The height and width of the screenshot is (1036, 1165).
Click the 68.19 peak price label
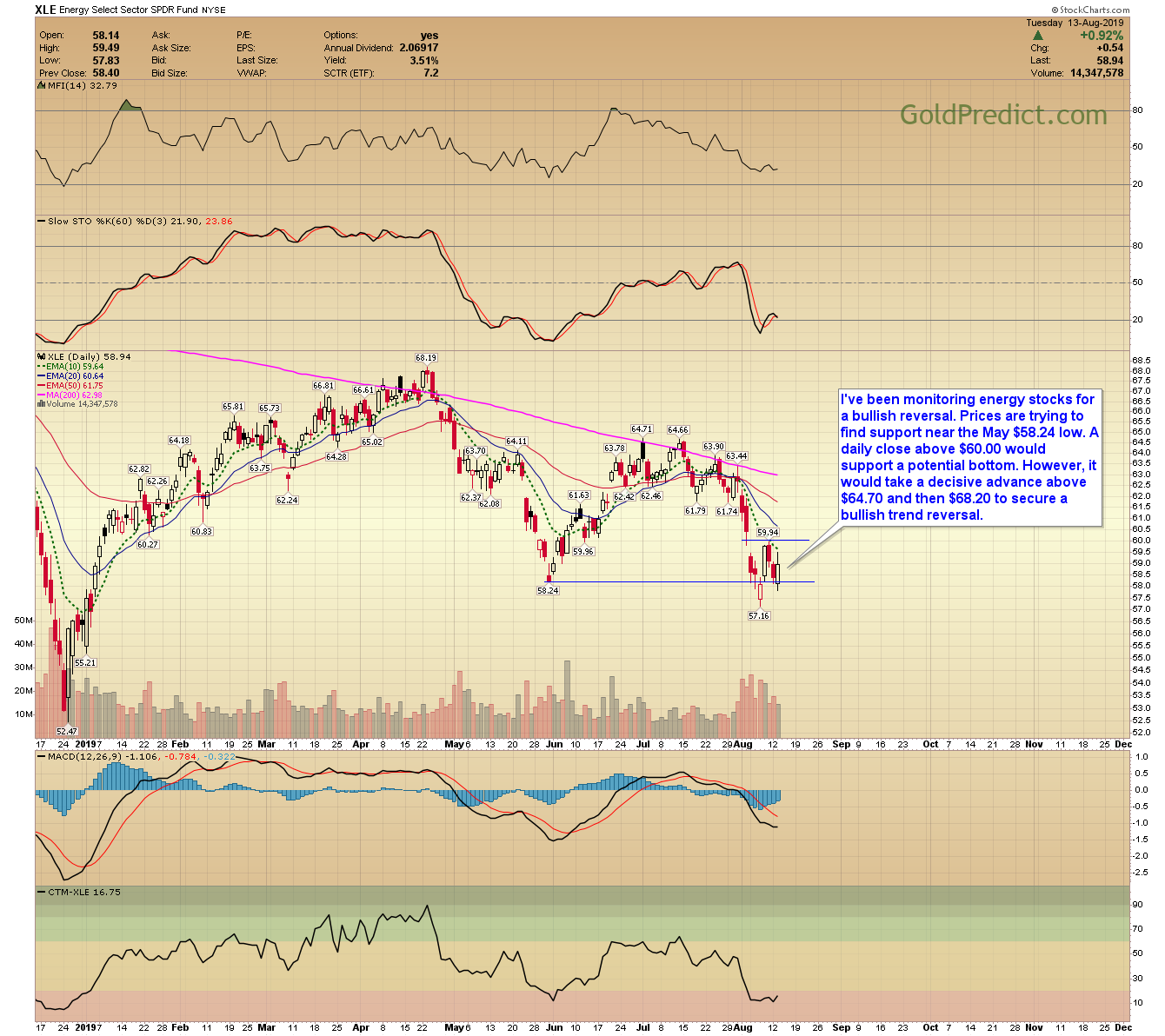coord(426,358)
